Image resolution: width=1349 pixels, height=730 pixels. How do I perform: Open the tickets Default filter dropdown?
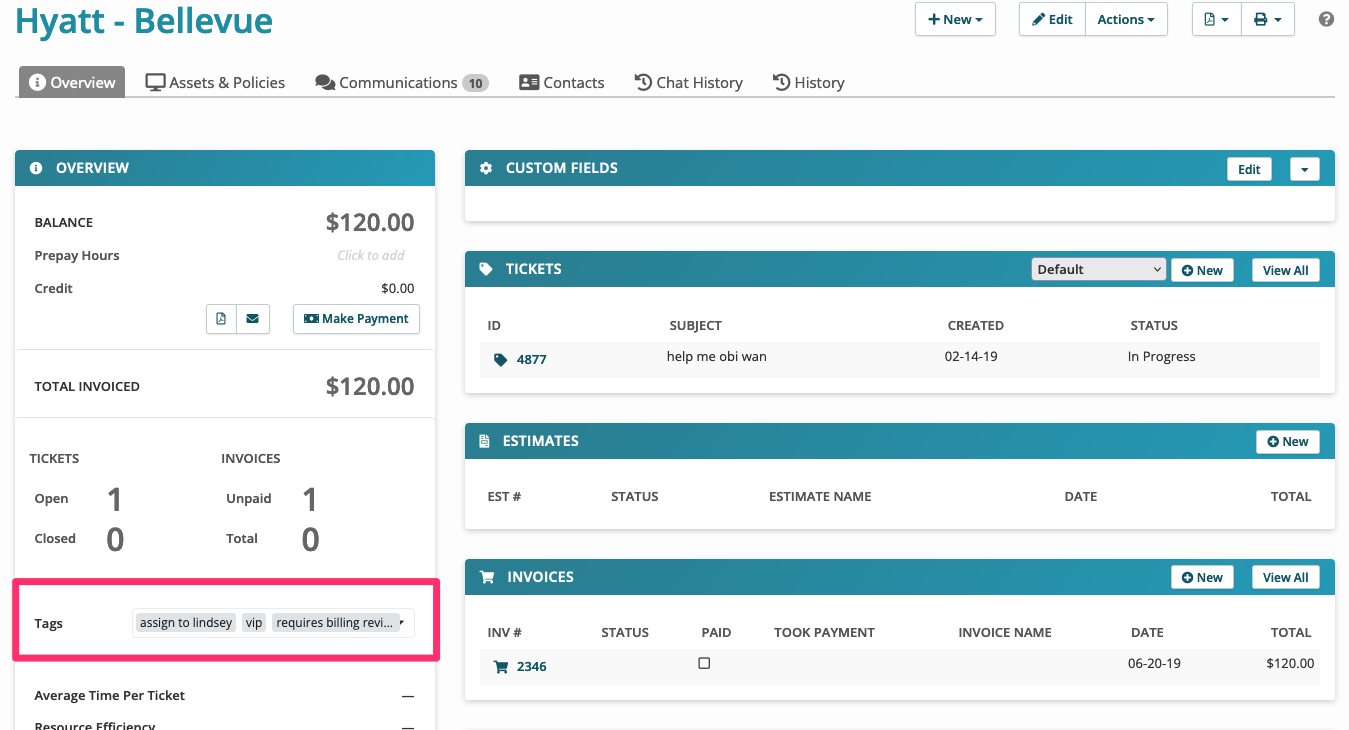click(x=1099, y=269)
